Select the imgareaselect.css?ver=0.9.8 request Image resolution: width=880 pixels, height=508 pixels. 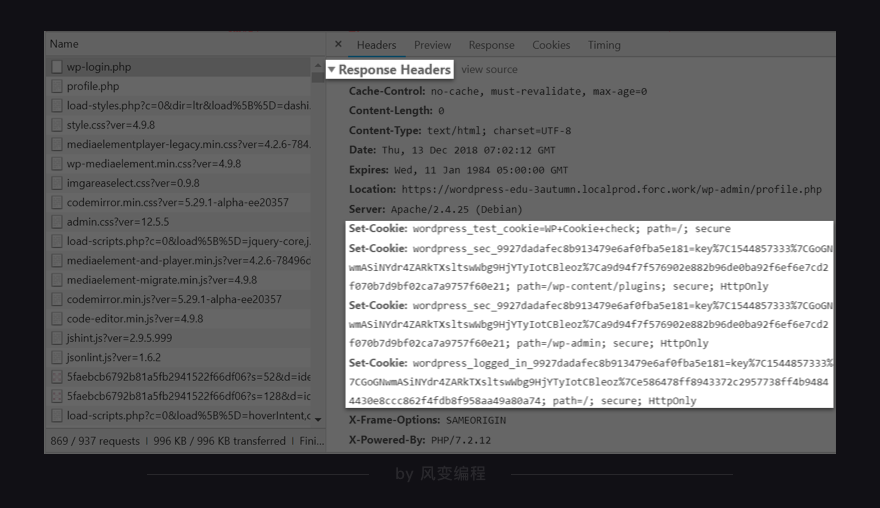click(x=178, y=183)
